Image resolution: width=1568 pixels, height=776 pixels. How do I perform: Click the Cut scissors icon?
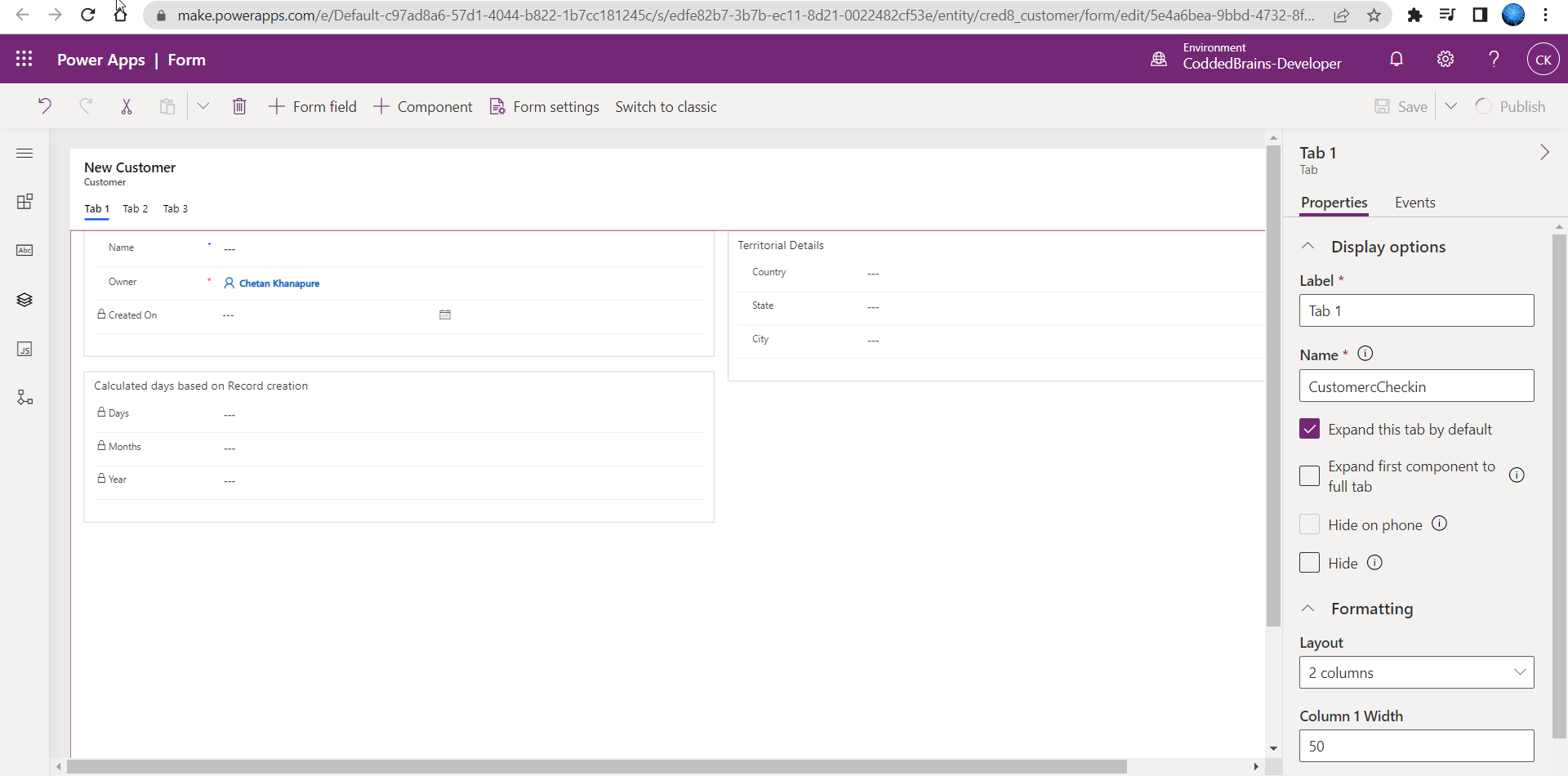(127, 106)
